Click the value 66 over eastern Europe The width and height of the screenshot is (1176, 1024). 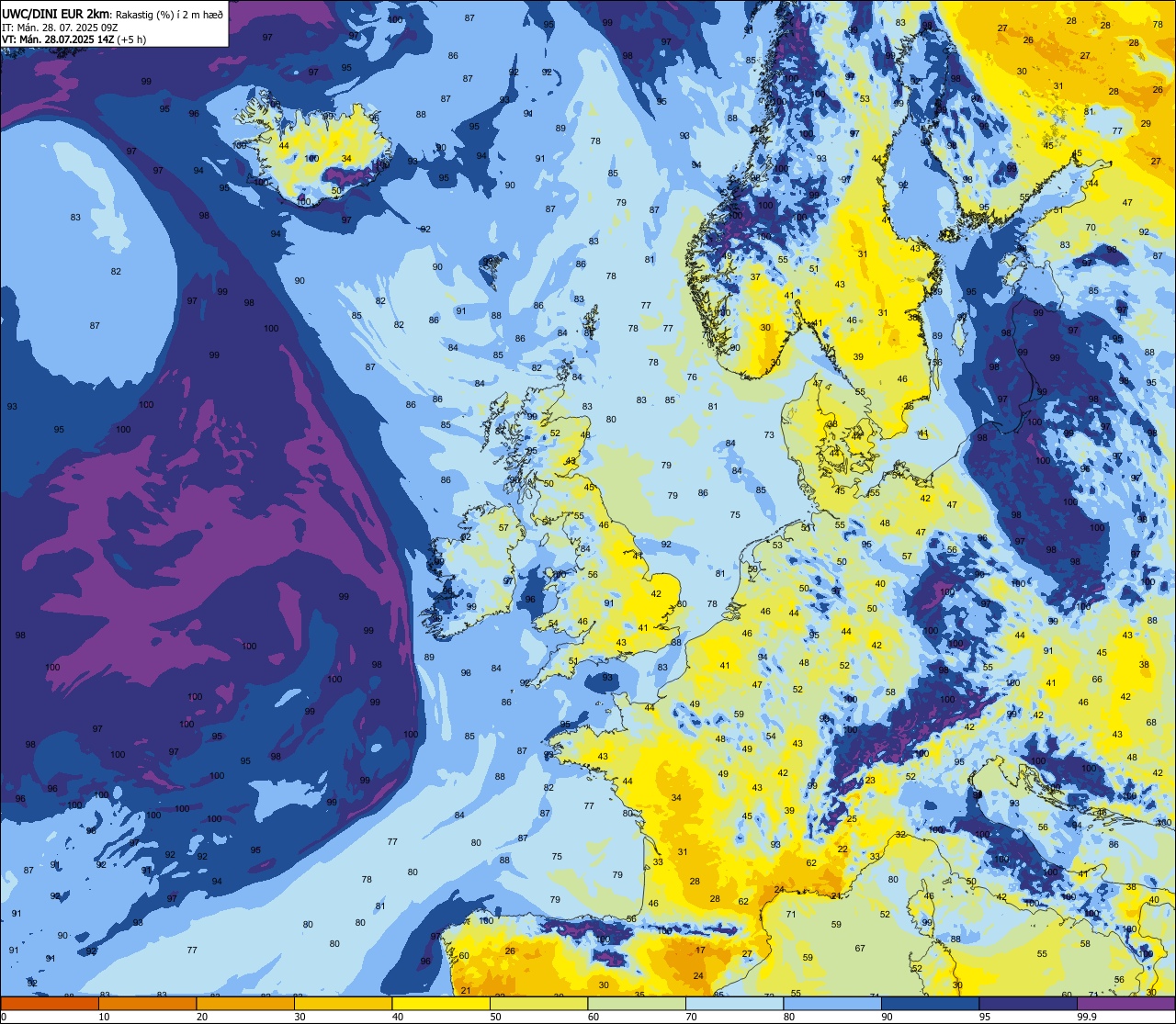(x=1097, y=680)
